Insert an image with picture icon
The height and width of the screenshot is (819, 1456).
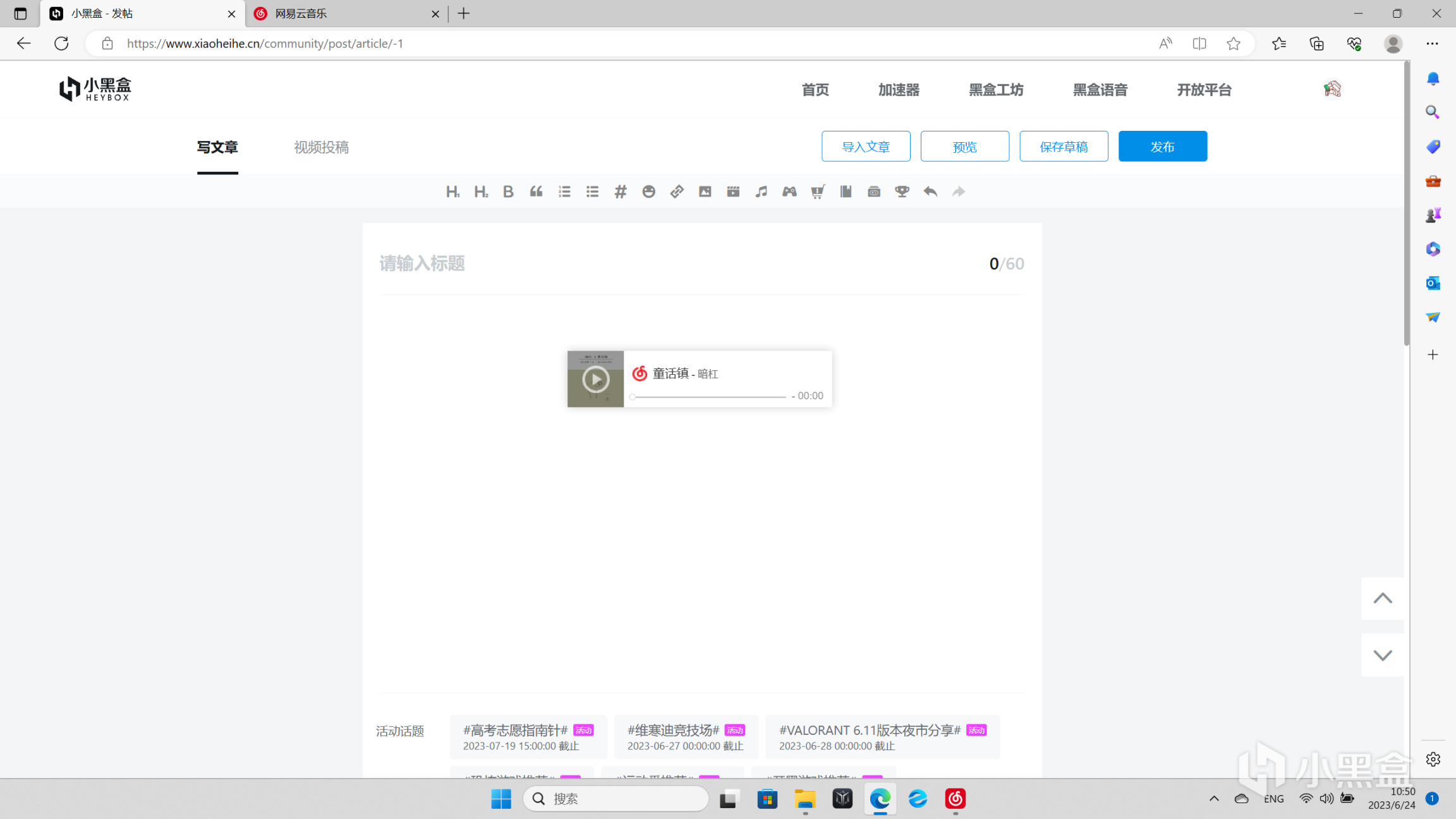pyautogui.click(x=705, y=191)
